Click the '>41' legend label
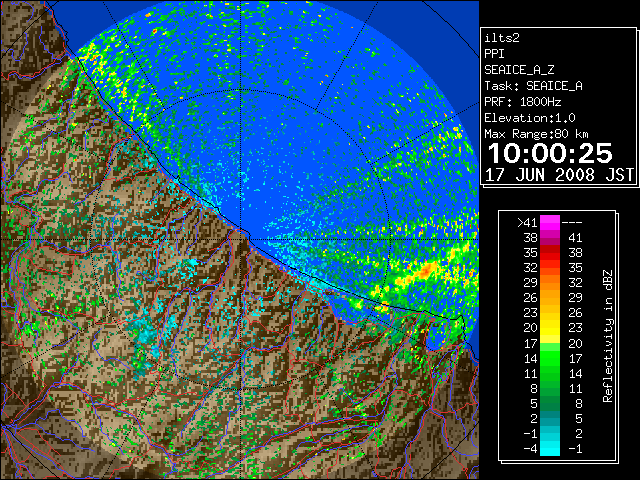640x480 pixels. coord(527,223)
